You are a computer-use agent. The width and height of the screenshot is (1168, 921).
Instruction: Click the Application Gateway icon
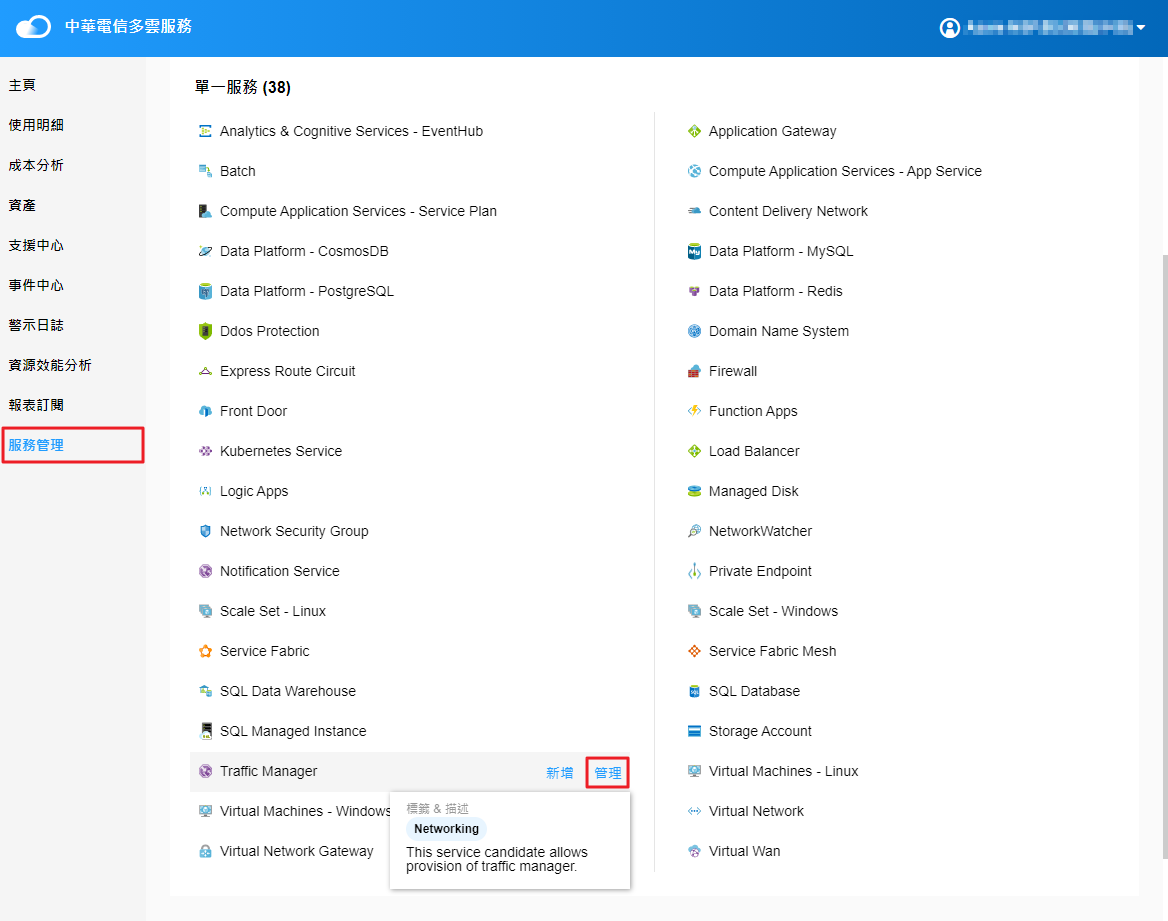(x=694, y=131)
